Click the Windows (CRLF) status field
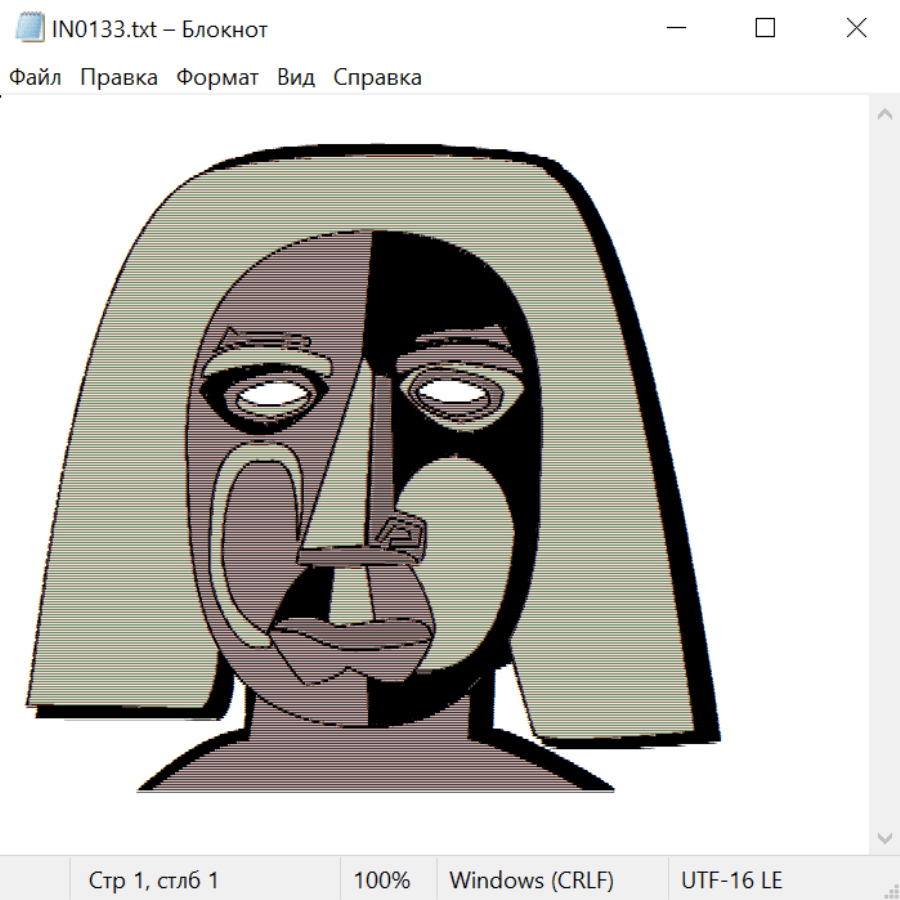The width and height of the screenshot is (900, 900). pyautogui.click(x=531, y=880)
